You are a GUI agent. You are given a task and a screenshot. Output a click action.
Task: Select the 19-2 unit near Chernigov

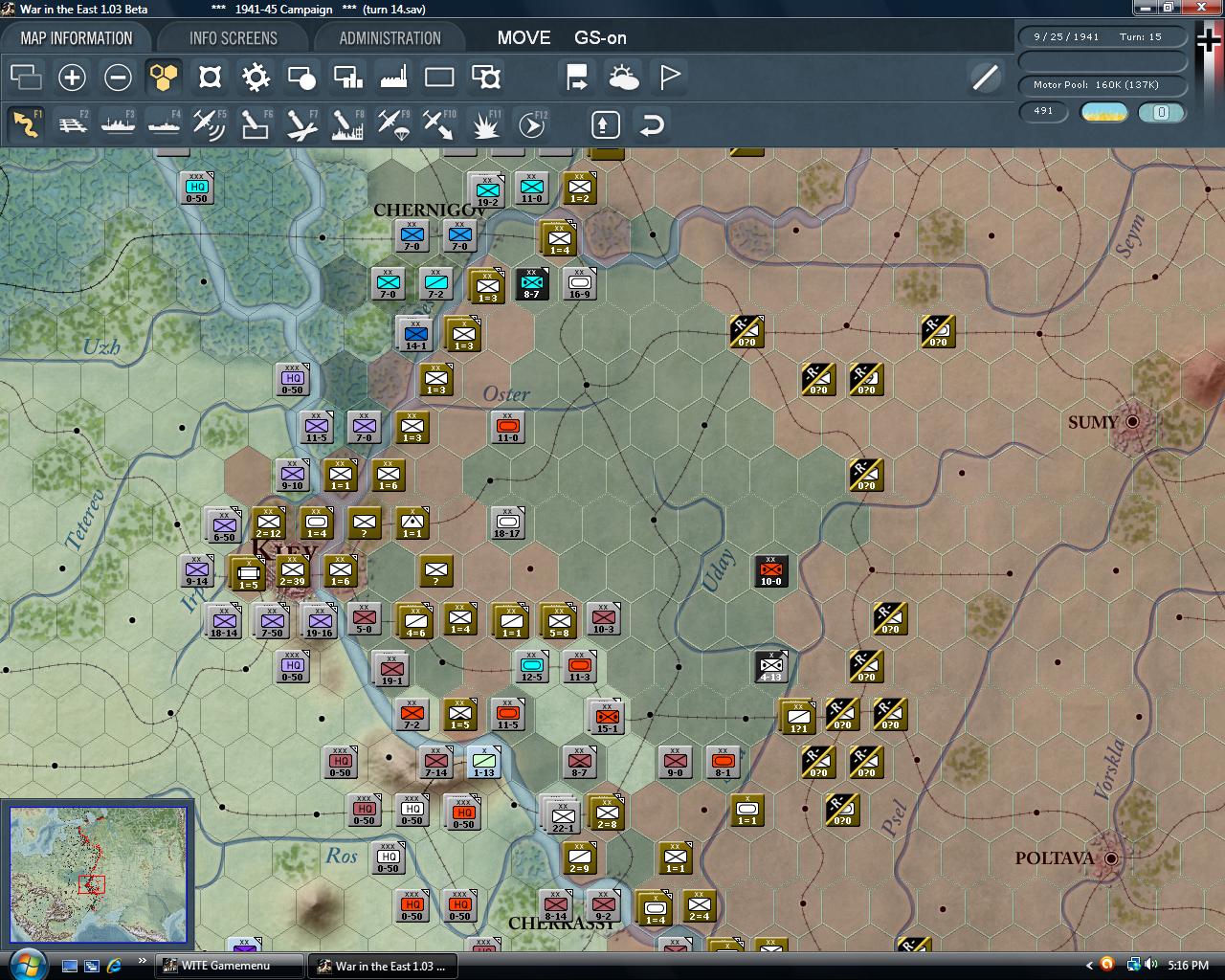(486, 190)
